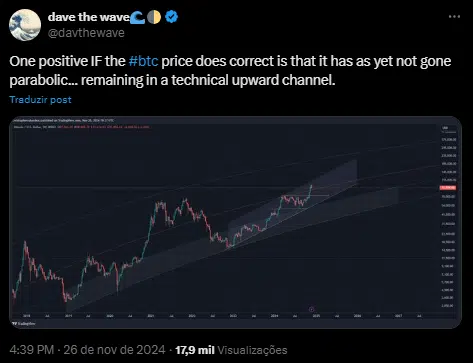Click the TradingView logo in chart corner
The width and height of the screenshot is (473, 363).
coord(23,323)
